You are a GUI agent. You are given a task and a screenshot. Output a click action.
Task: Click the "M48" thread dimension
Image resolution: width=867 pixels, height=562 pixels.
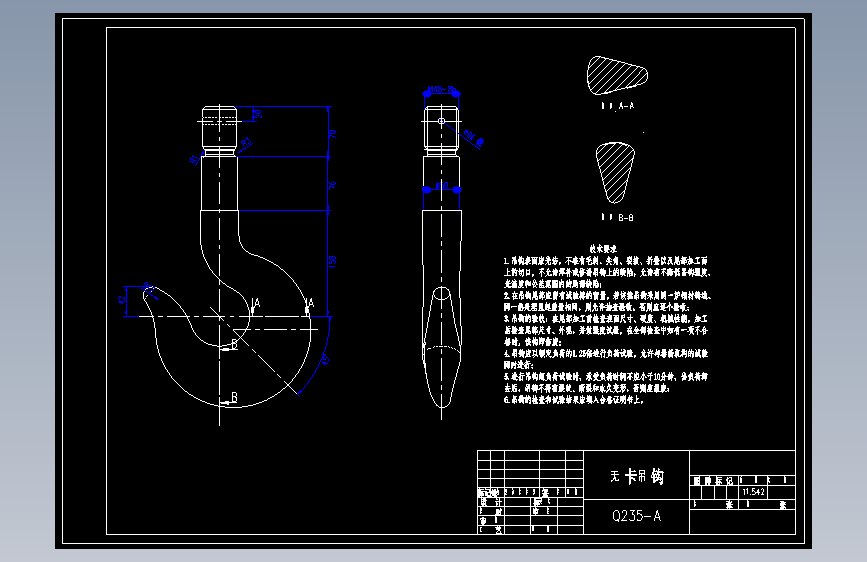click(x=442, y=89)
